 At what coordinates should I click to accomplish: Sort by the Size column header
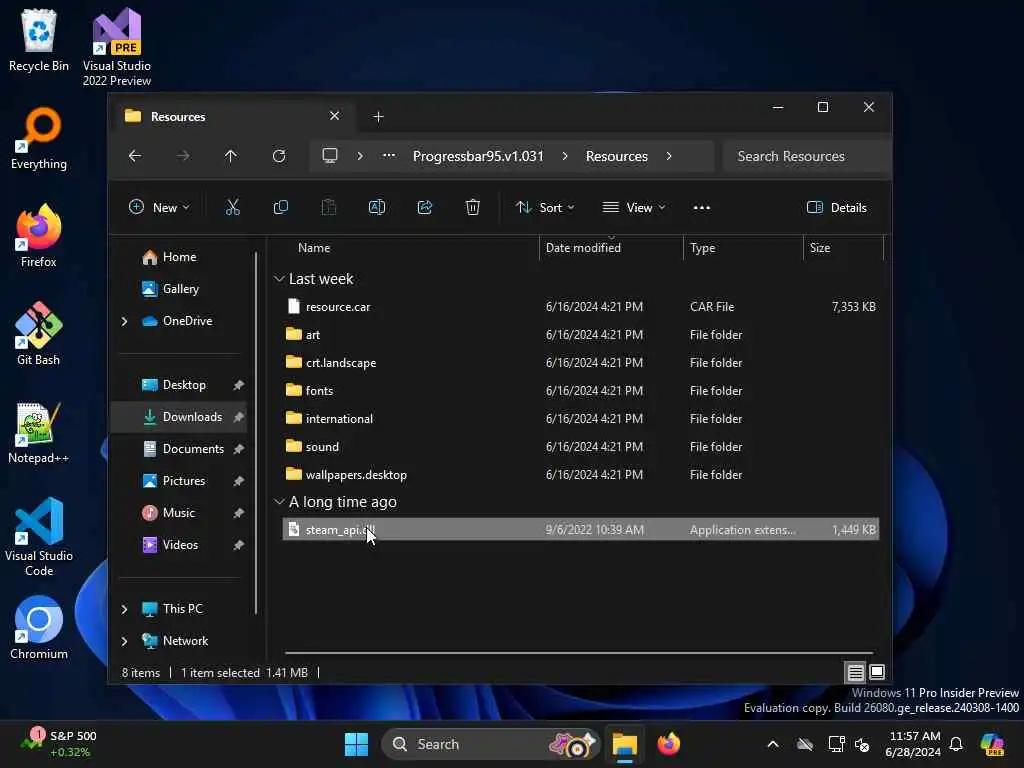843,248
